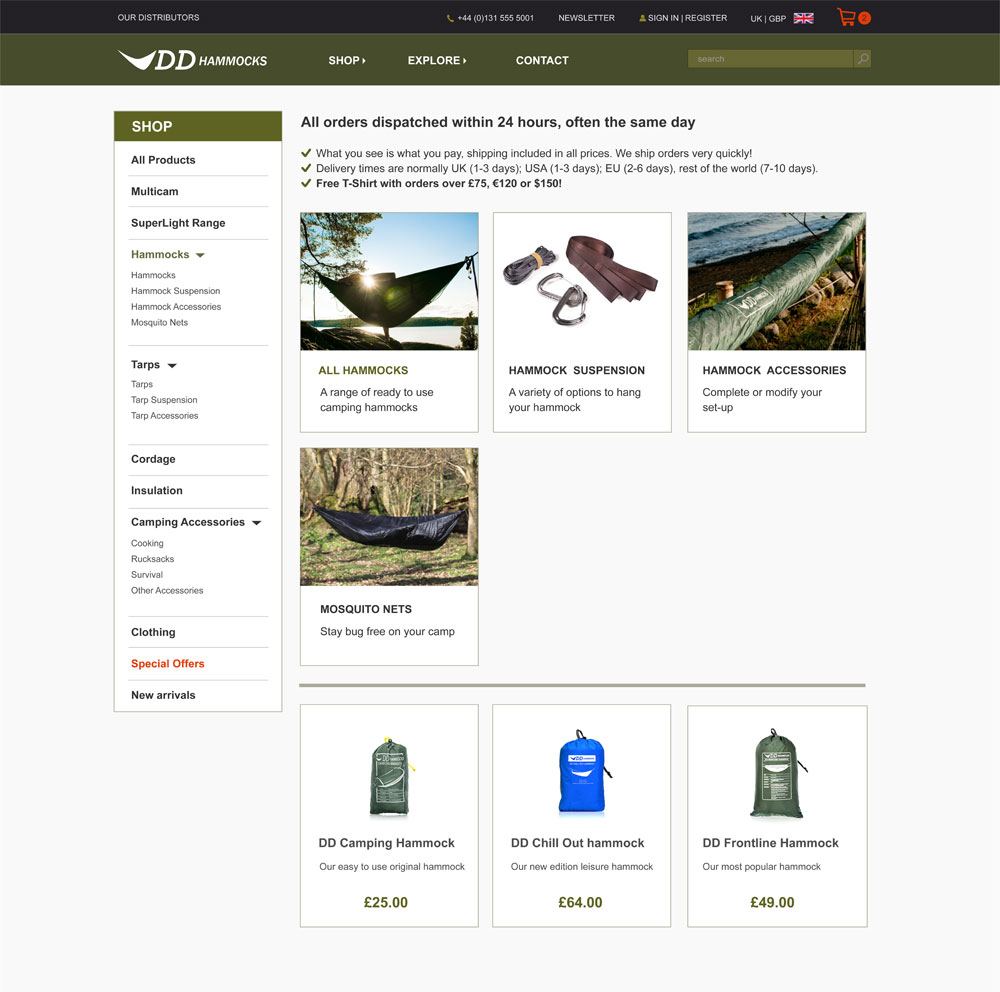The image size is (1000, 992).
Task: Open the SHOP navigation menu
Action: point(347,60)
